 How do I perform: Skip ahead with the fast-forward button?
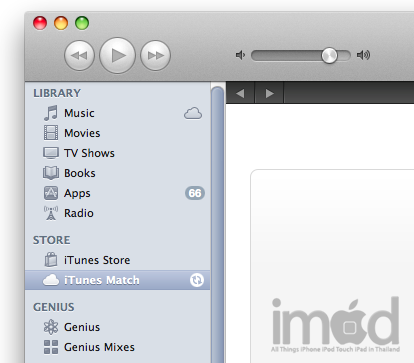coord(156,55)
